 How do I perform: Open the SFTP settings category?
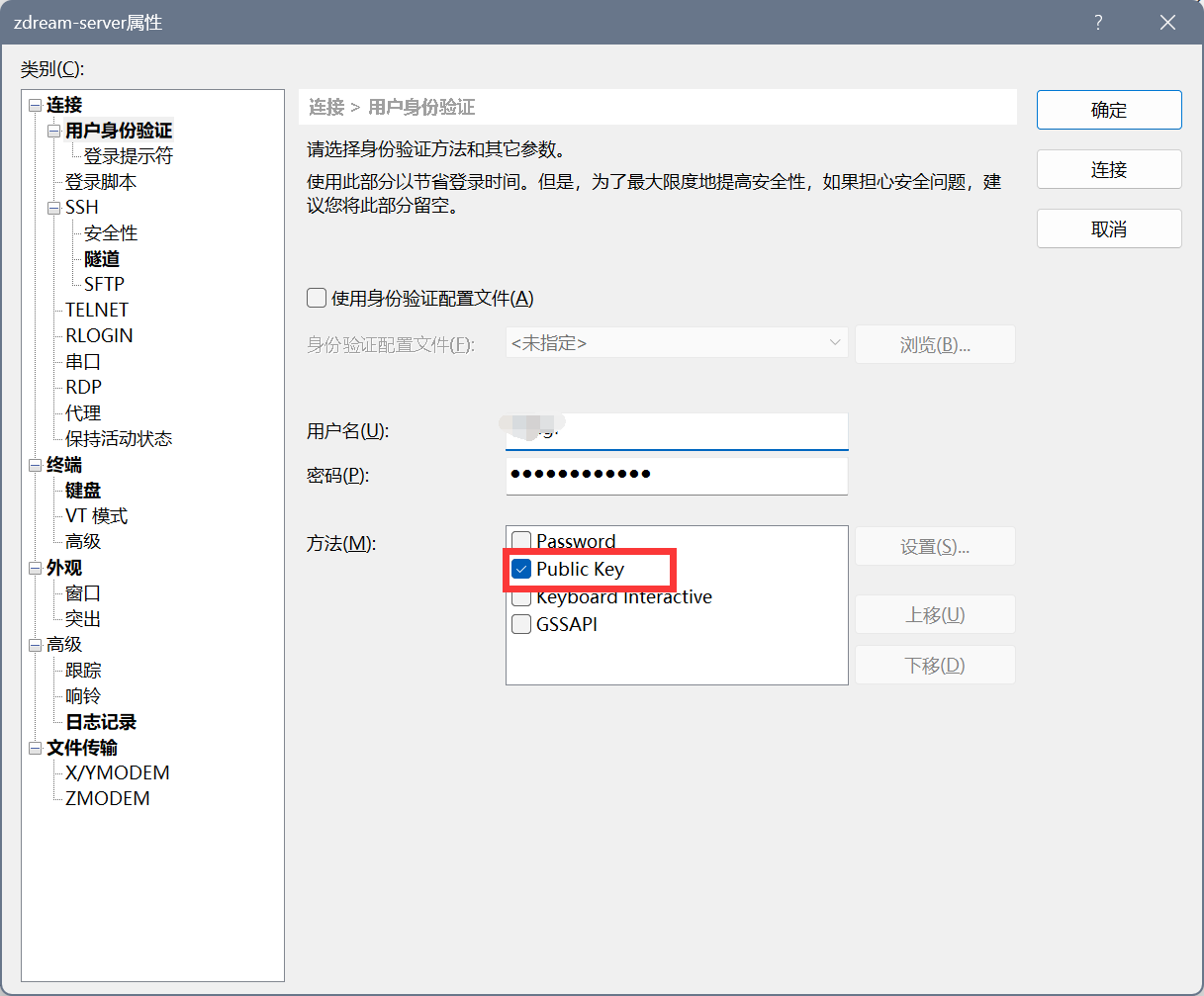[x=104, y=284]
